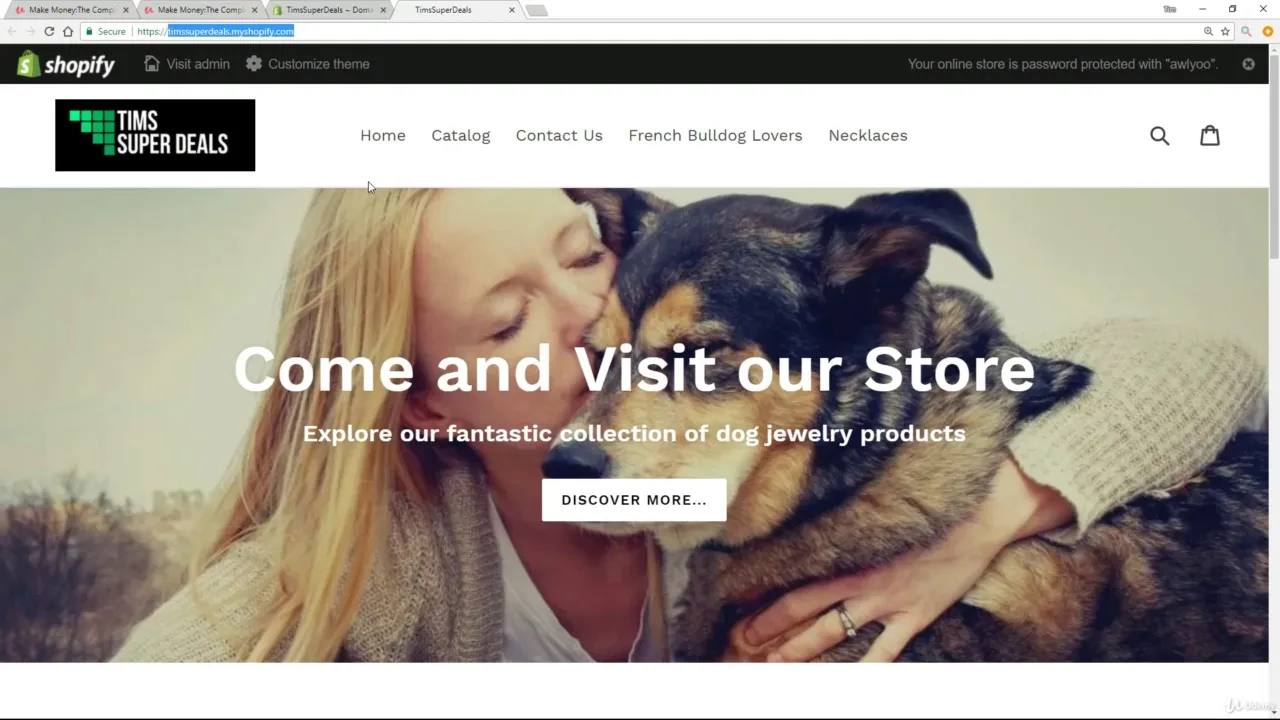Bookmark this page with star icon

(1225, 31)
